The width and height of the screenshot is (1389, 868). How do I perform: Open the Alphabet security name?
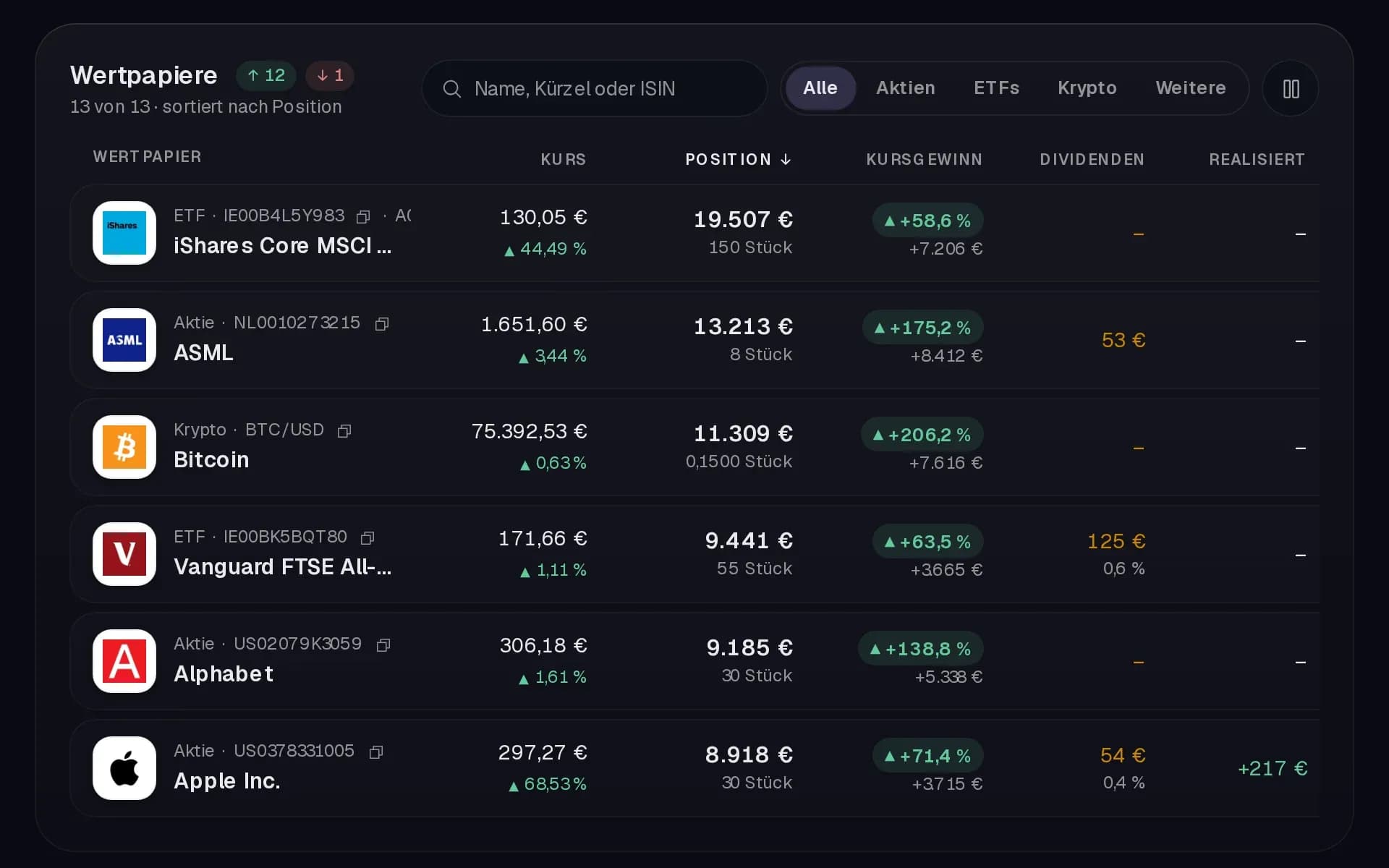click(x=224, y=673)
